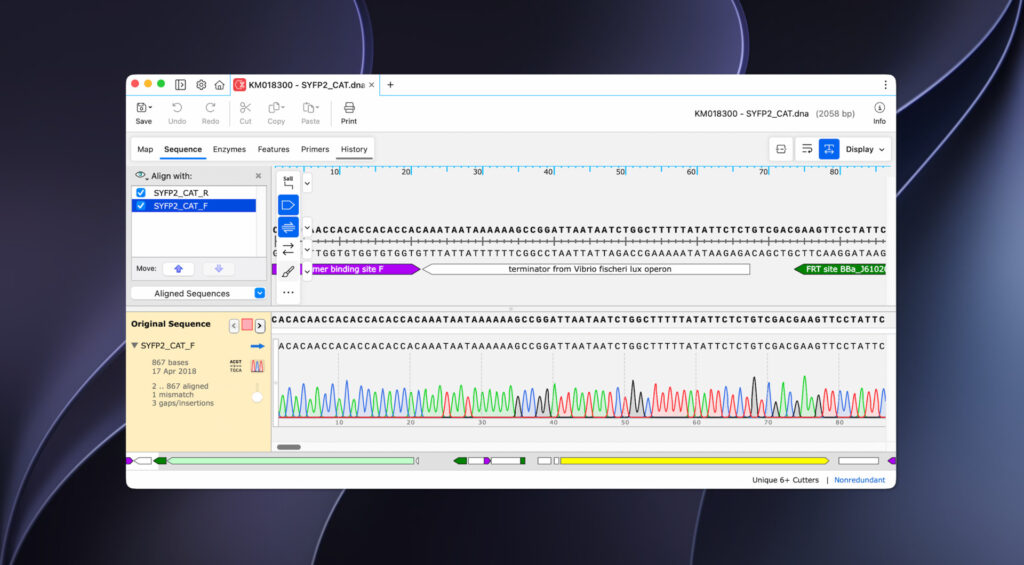Click the Copy toolbar icon
This screenshot has width=1024, height=565.
[x=276, y=108]
